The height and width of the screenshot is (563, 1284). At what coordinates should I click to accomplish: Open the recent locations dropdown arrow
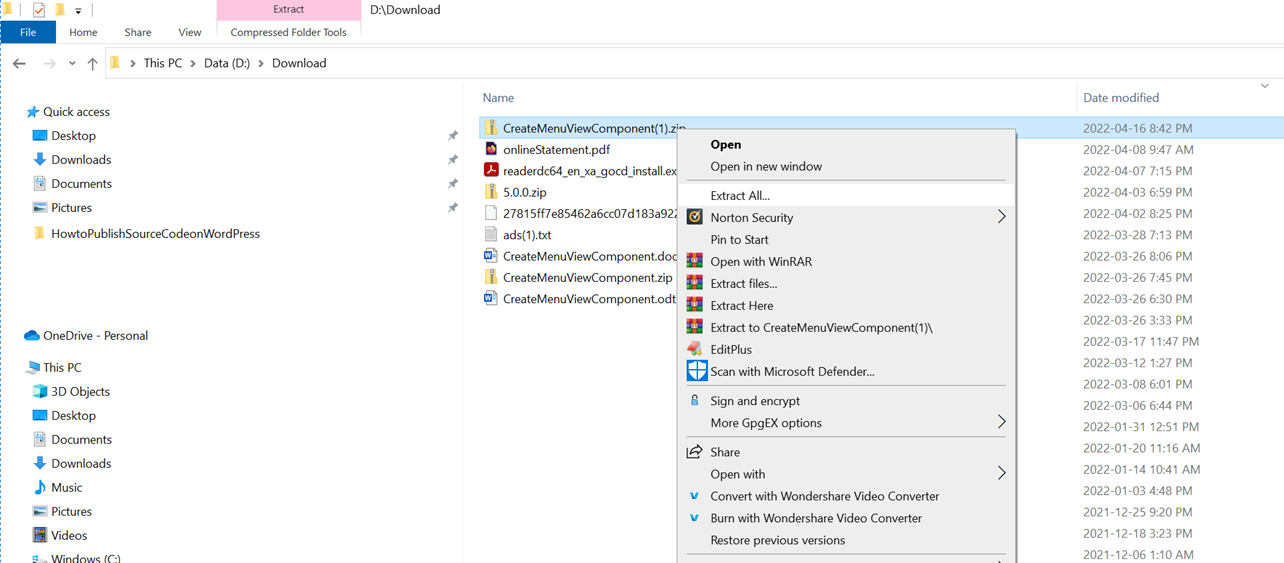coord(72,64)
